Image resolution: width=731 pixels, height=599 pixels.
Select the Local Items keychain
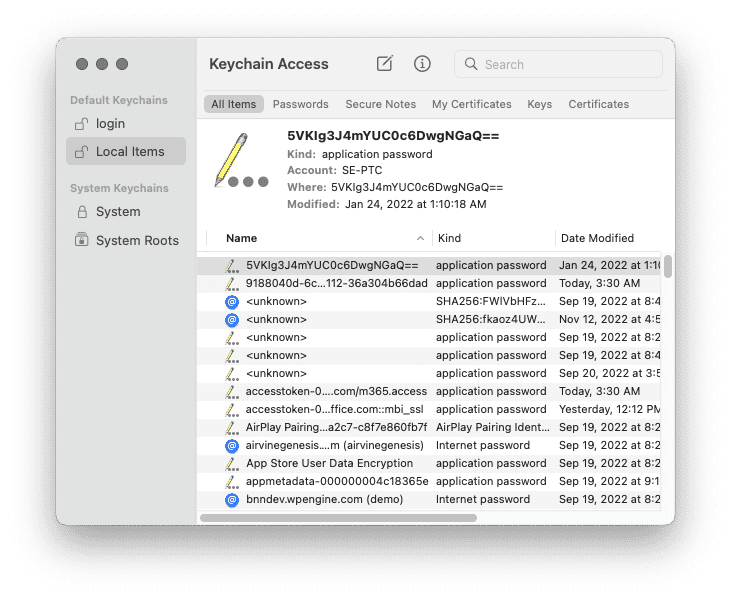coord(126,151)
